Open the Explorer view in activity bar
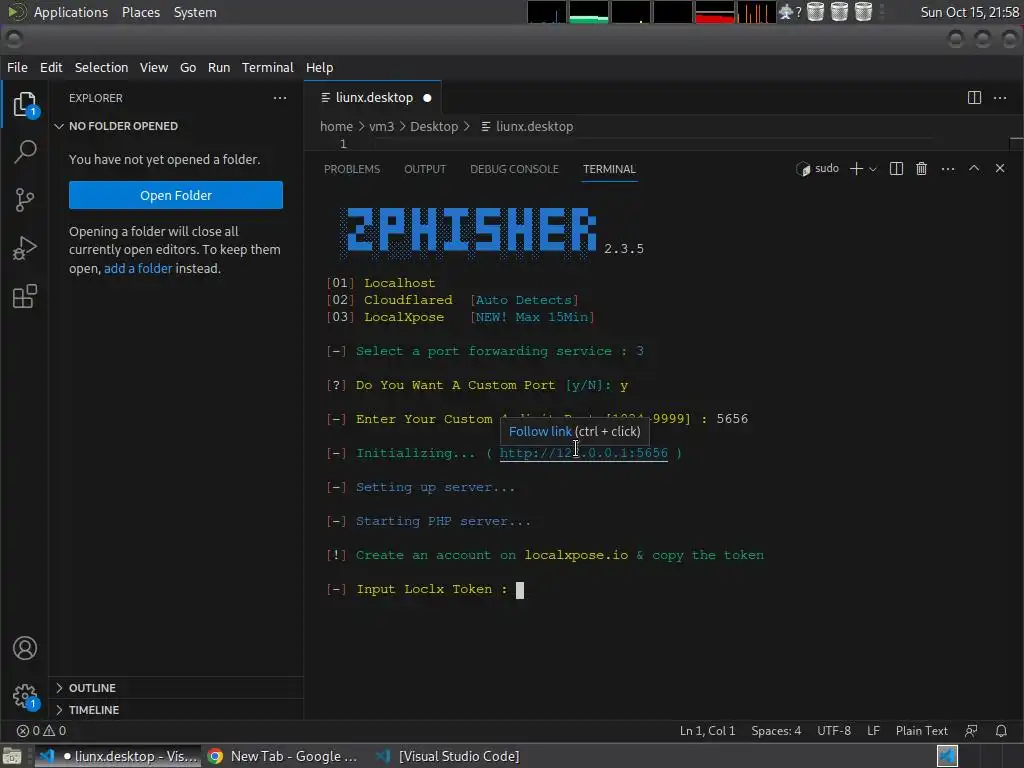The height and width of the screenshot is (768, 1024). click(25, 104)
